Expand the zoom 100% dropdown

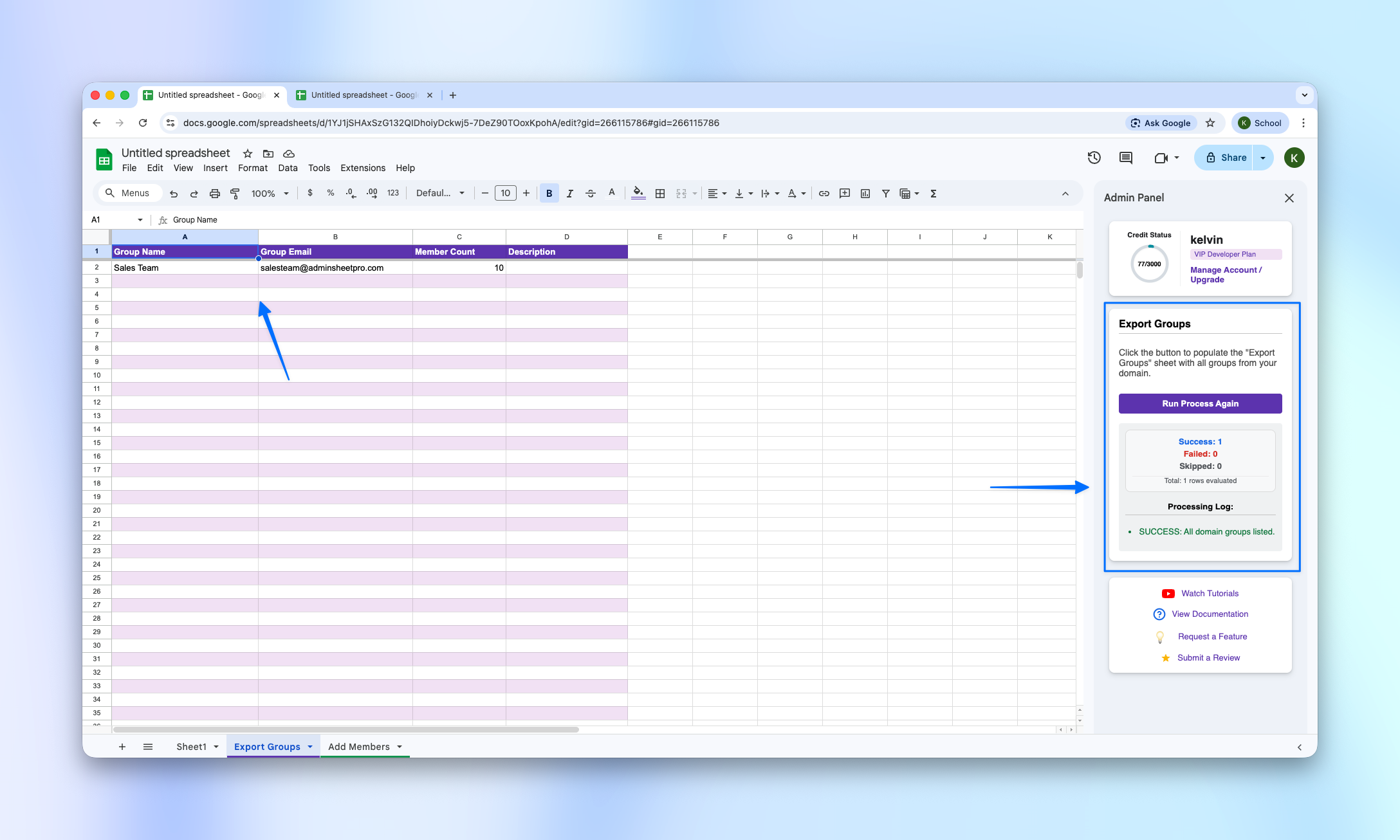coord(270,194)
